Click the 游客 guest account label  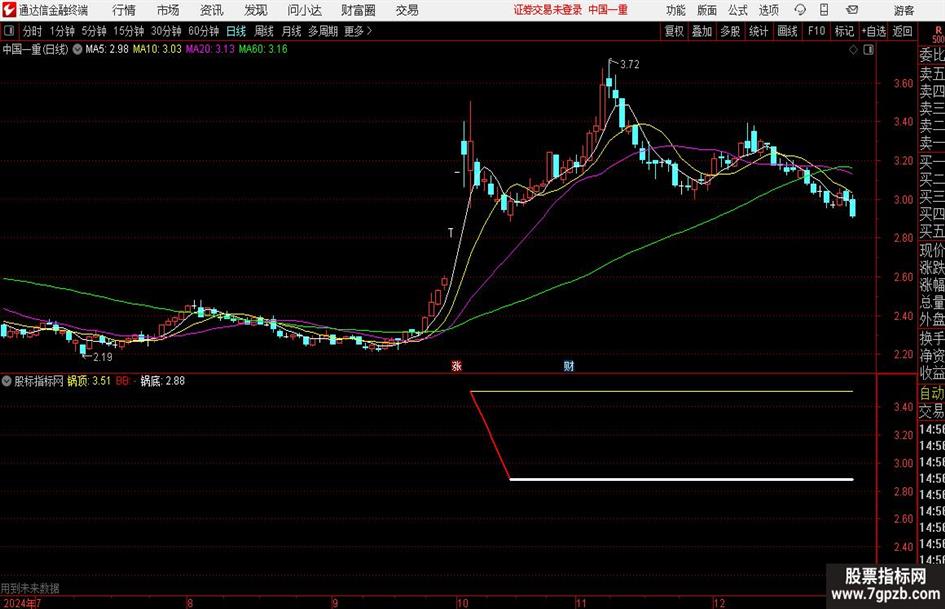point(904,10)
